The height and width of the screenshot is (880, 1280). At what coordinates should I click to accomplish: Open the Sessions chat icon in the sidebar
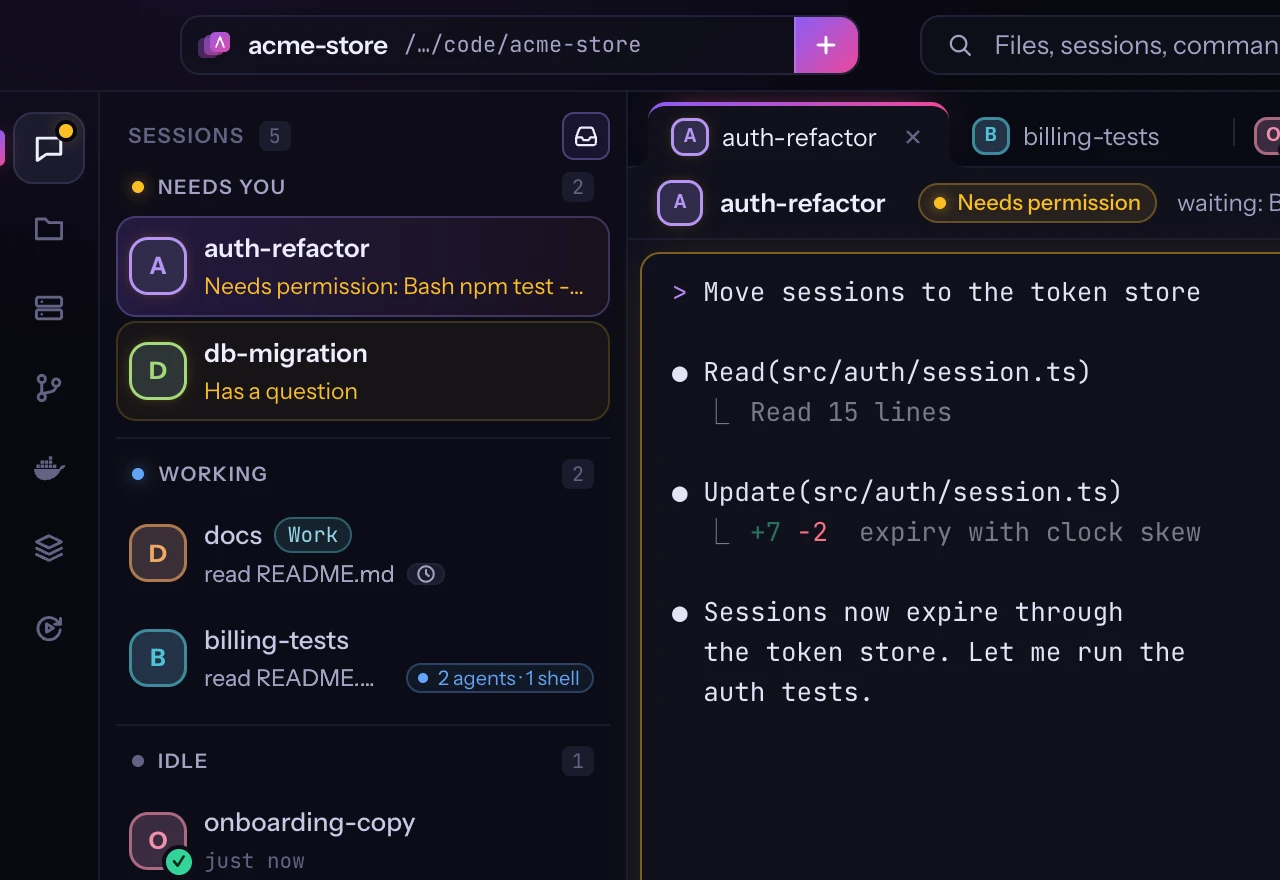[x=49, y=148]
